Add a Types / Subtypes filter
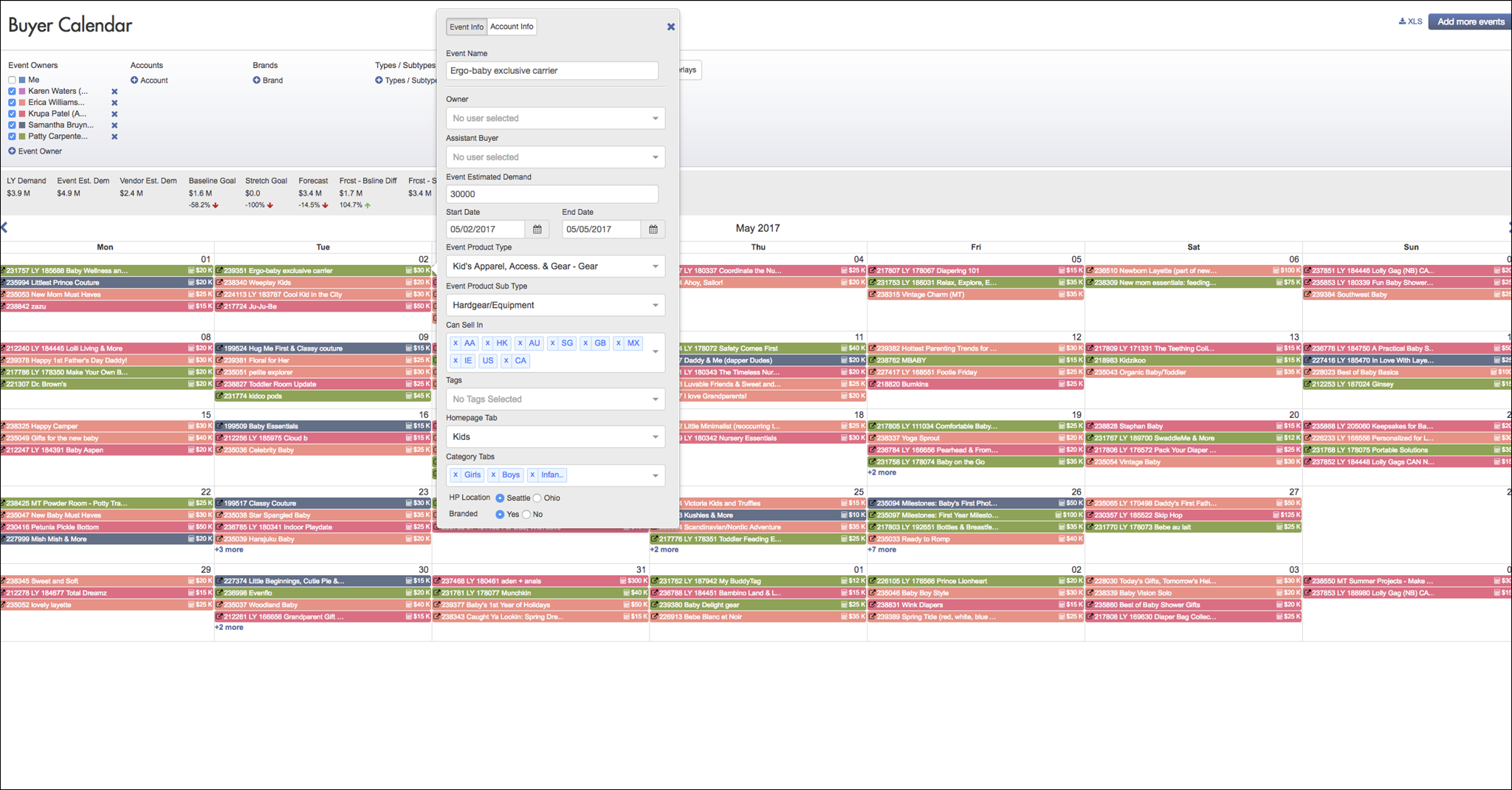This screenshot has width=1512, height=790. (x=405, y=80)
